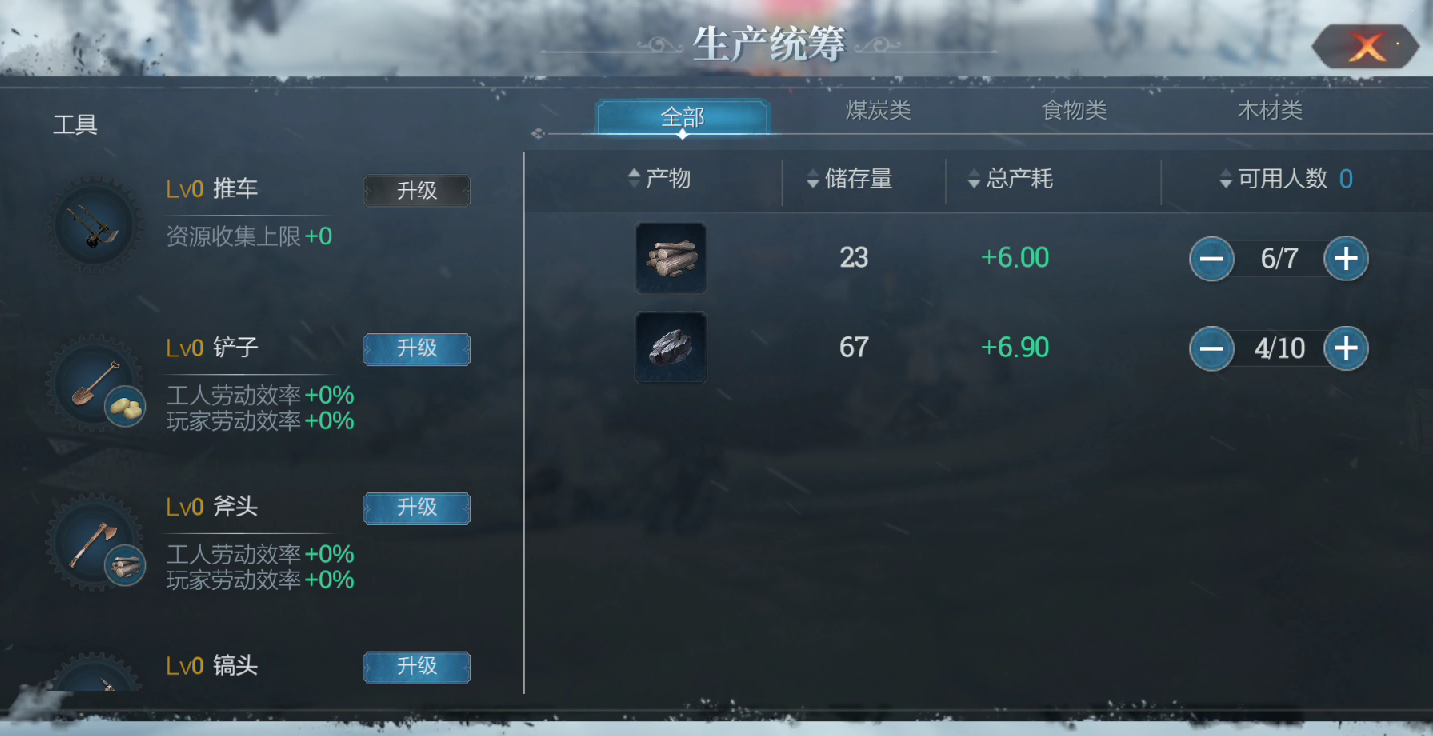Decrease wood workers with minus button
1433x736 pixels.
[x=1211, y=259]
